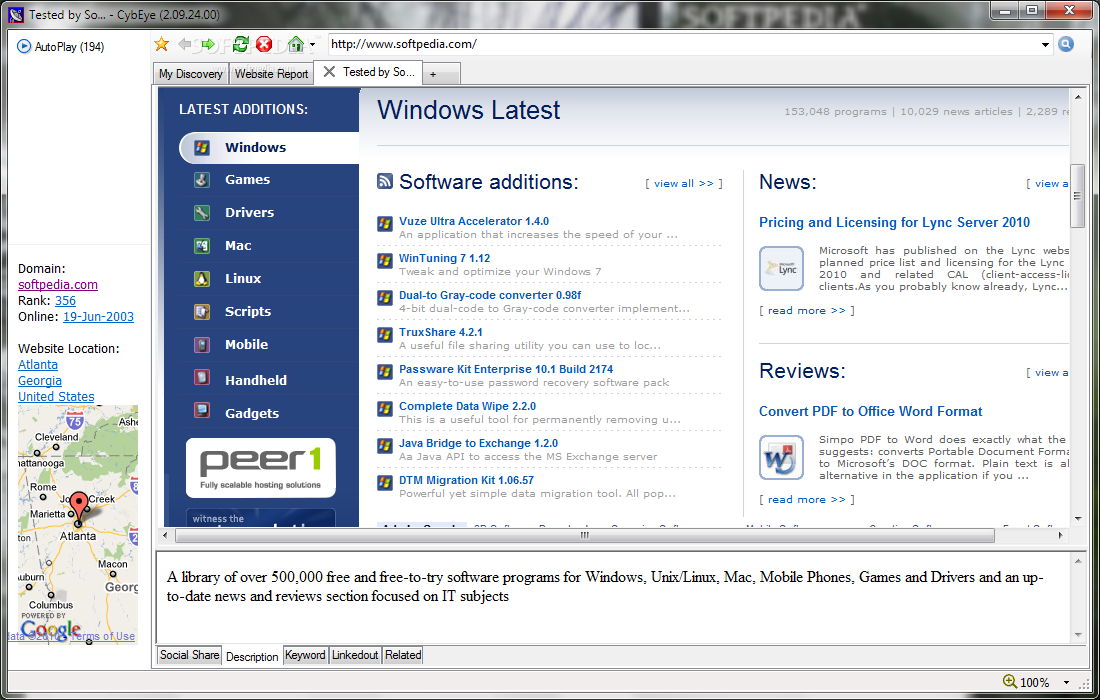Click the PDF to Word review thumbnail
The width and height of the screenshot is (1100, 700).
782,457
